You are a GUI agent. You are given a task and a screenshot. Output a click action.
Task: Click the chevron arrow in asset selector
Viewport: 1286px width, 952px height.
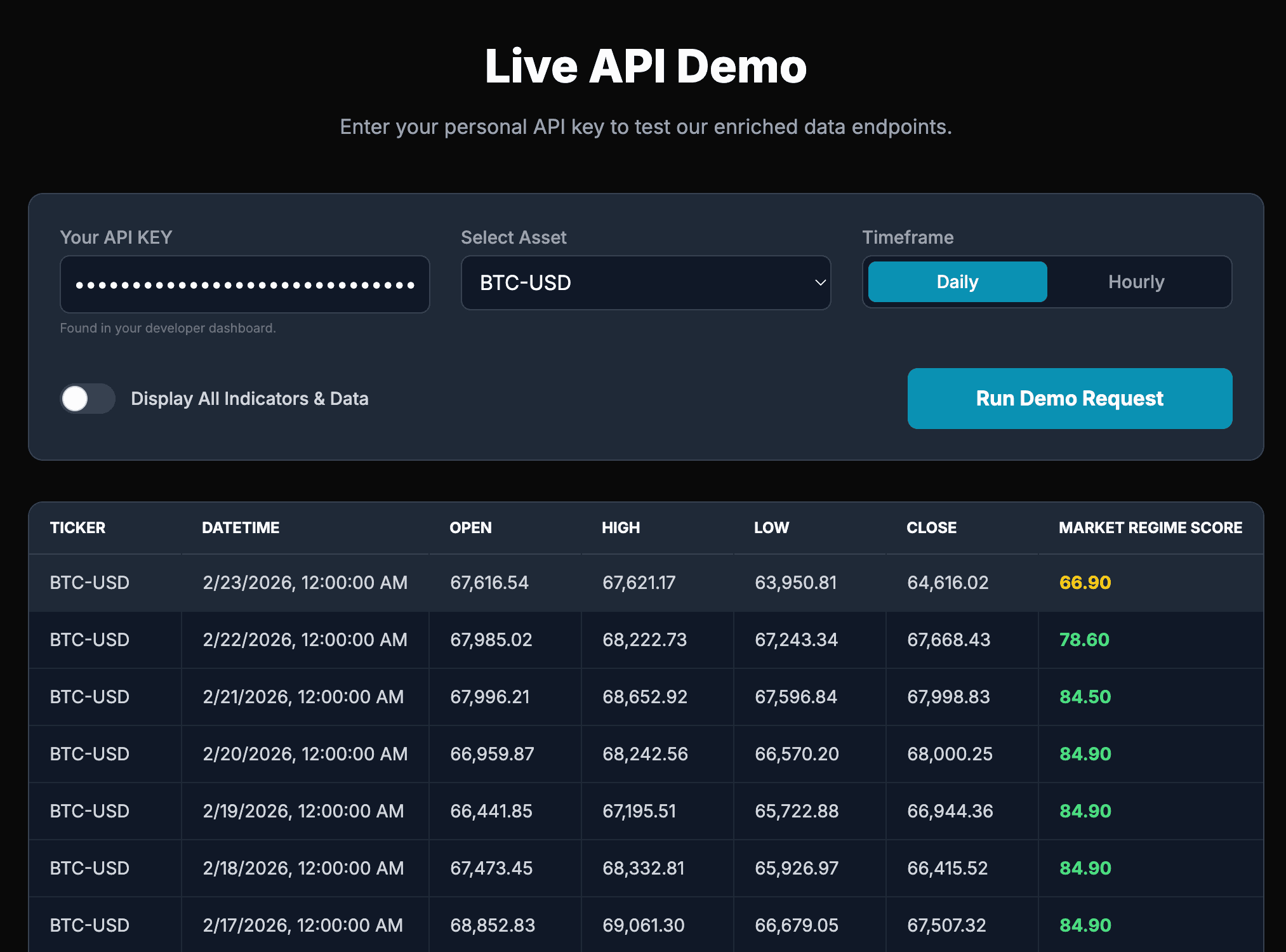pyautogui.click(x=820, y=283)
